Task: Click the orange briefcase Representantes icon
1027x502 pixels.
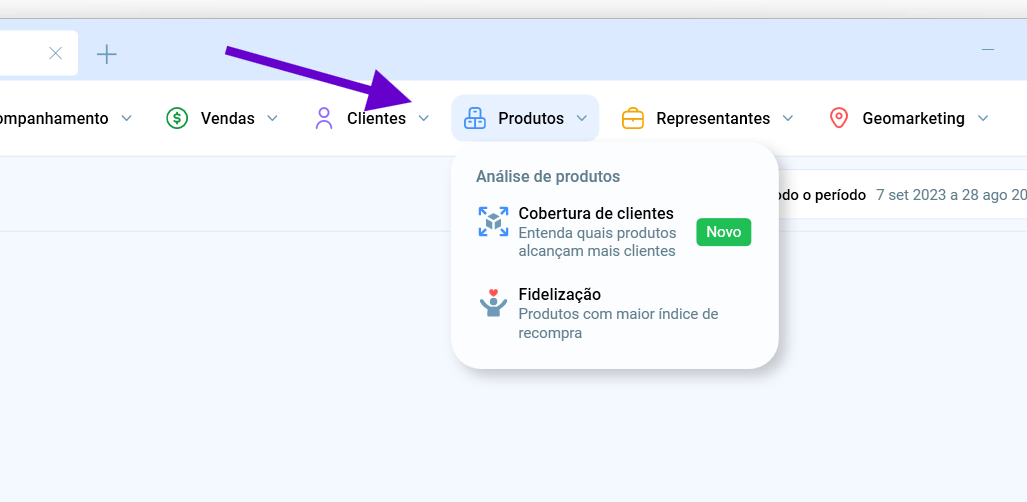Action: 633,118
